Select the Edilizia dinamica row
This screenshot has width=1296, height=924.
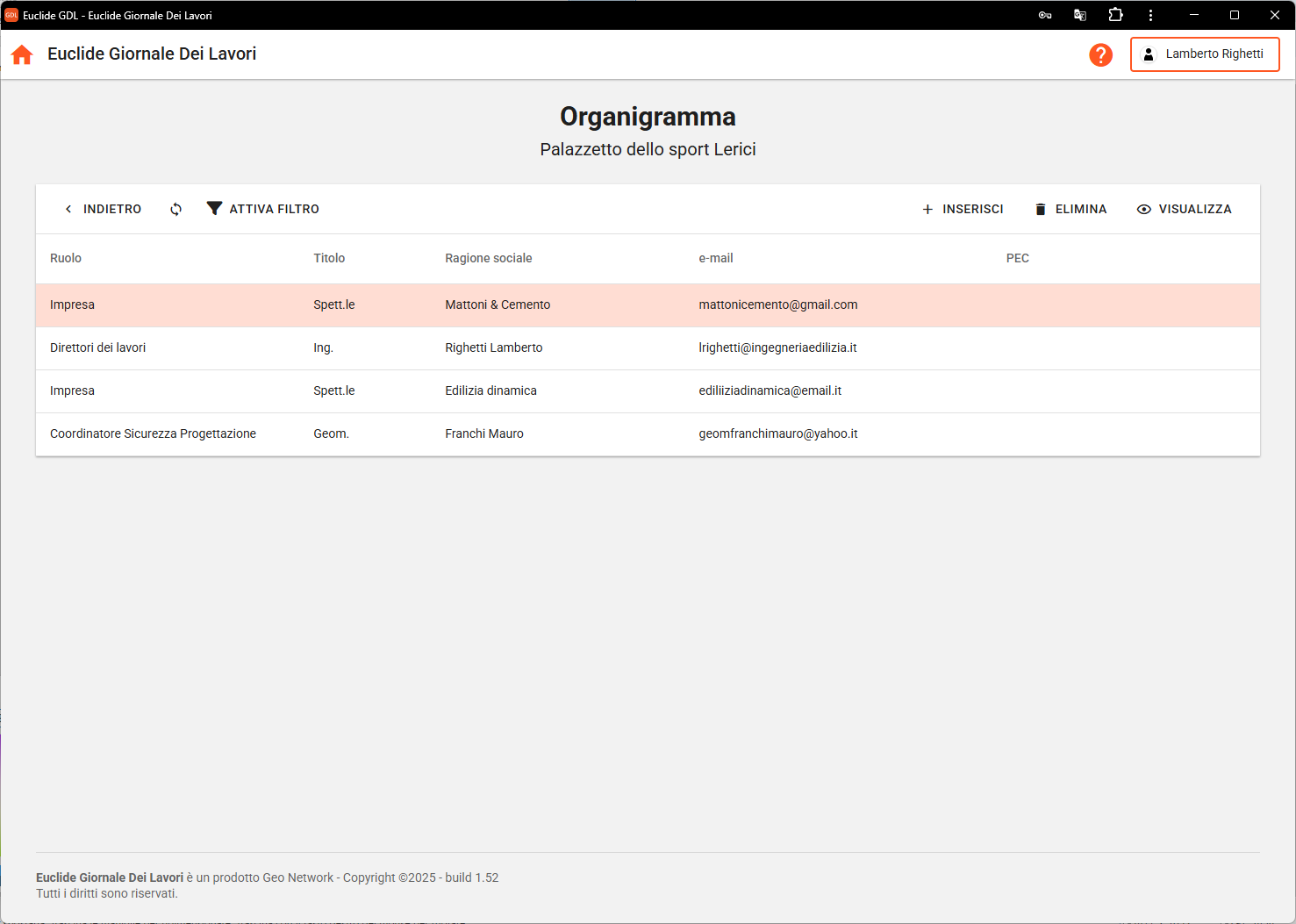[x=490, y=390]
